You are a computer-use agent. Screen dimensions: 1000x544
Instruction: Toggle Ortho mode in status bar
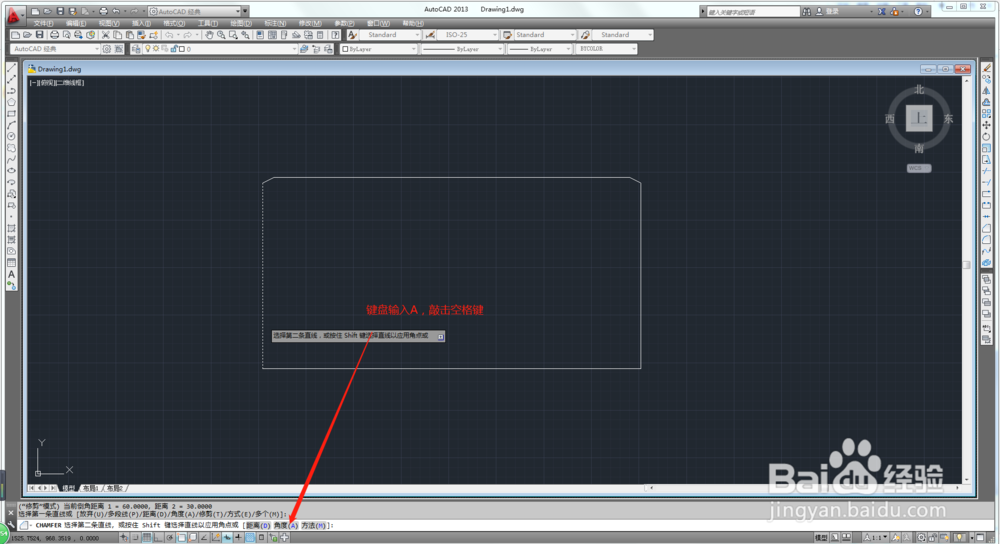click(x=158, y=538)
